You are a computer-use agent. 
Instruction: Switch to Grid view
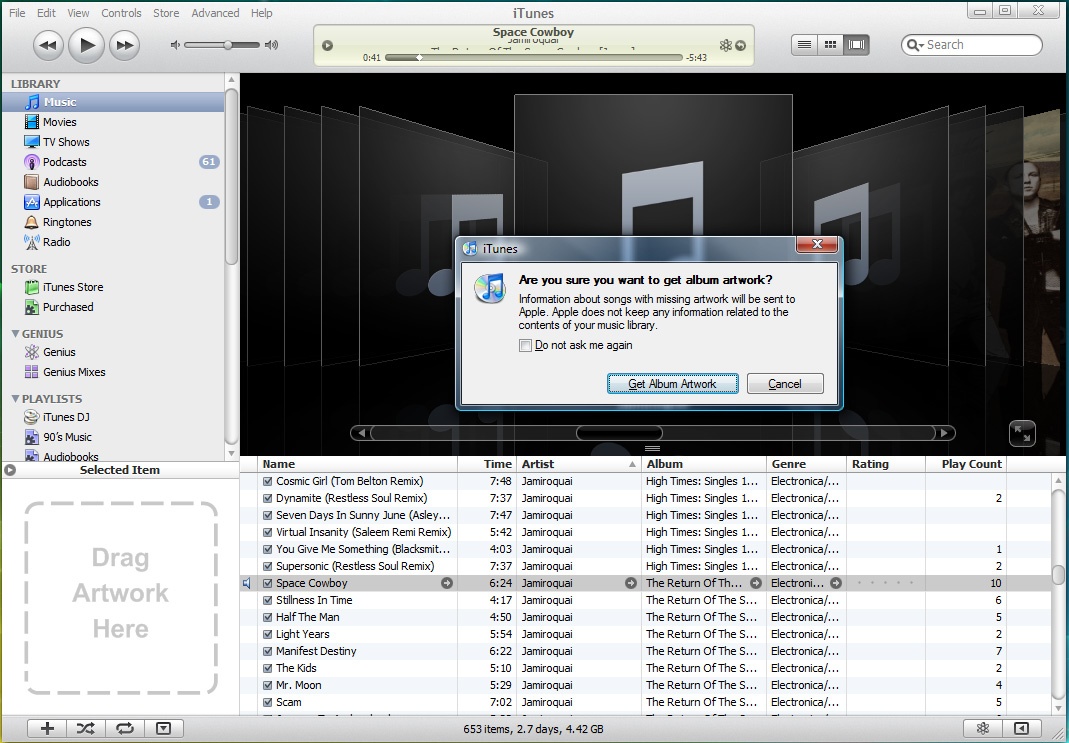pyautogui.click(x=830, y=45)
